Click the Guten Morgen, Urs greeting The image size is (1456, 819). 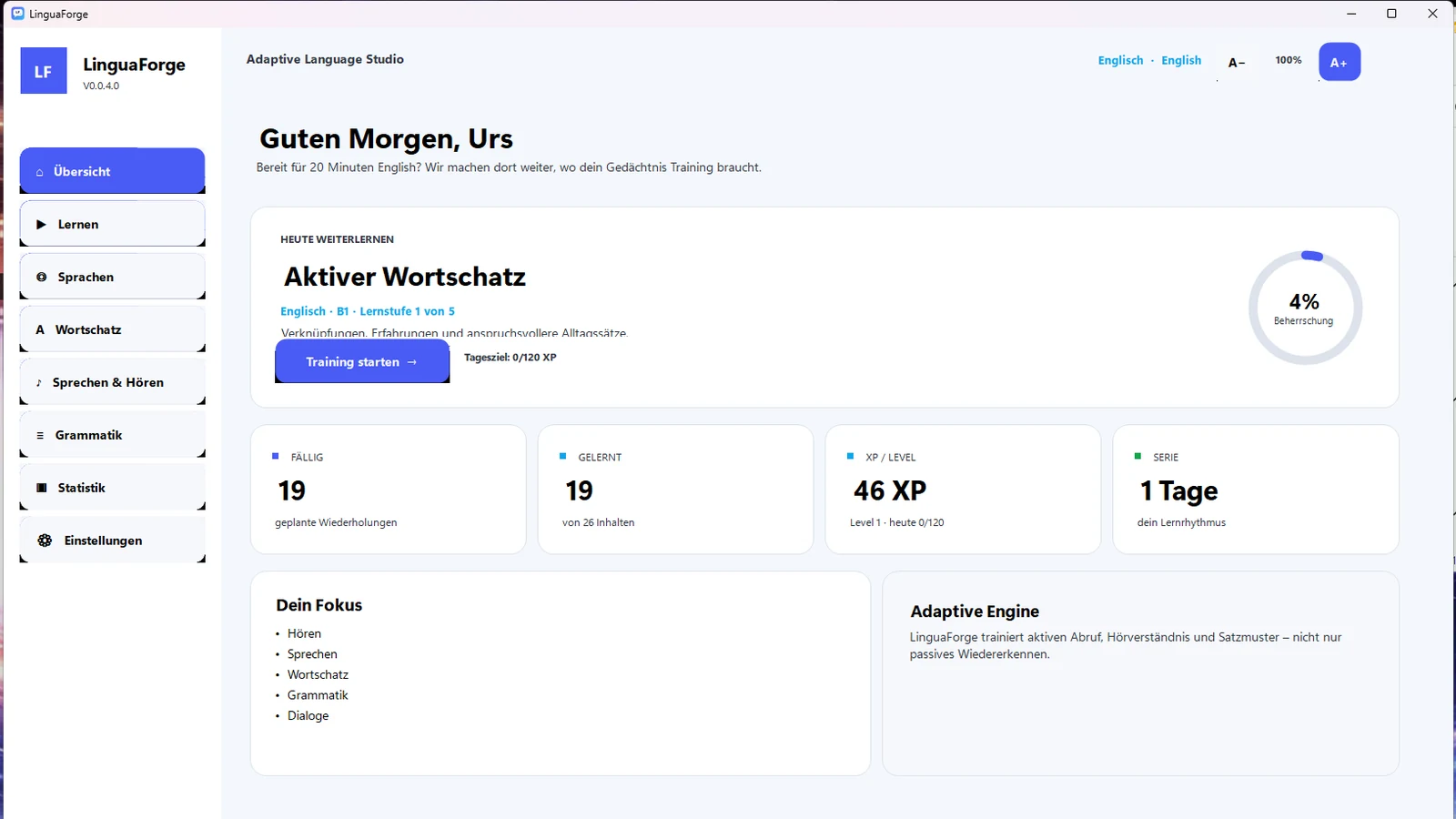pos(386,138)
